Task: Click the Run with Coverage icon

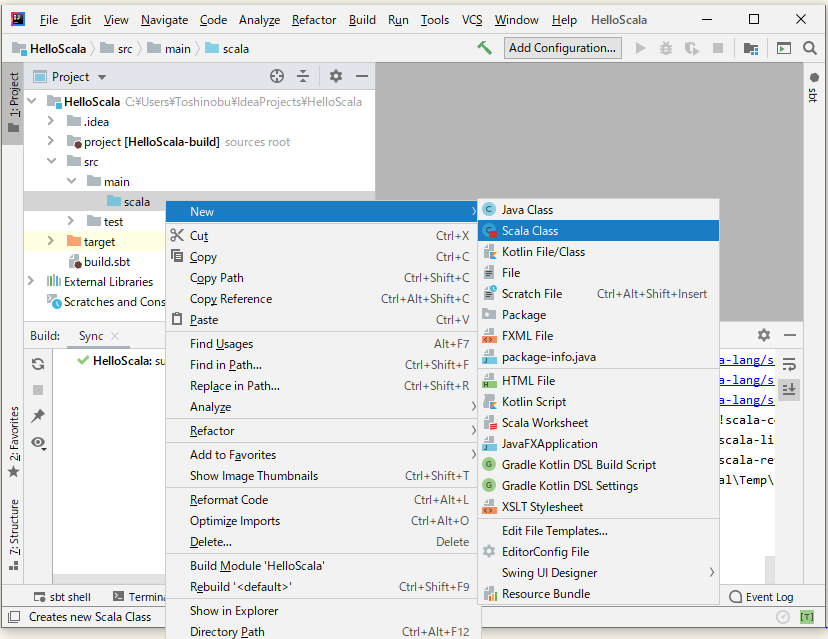Action: pos(691,49)
